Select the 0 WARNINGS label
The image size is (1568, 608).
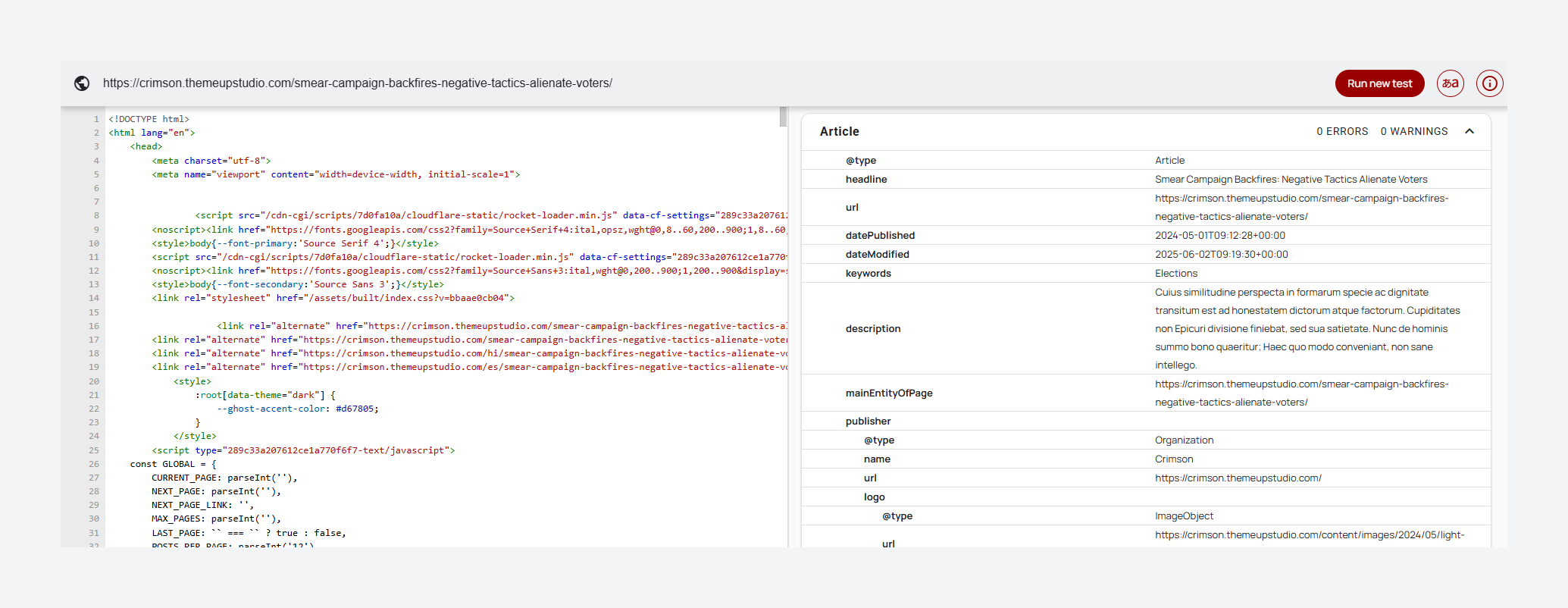[1414, 131]
